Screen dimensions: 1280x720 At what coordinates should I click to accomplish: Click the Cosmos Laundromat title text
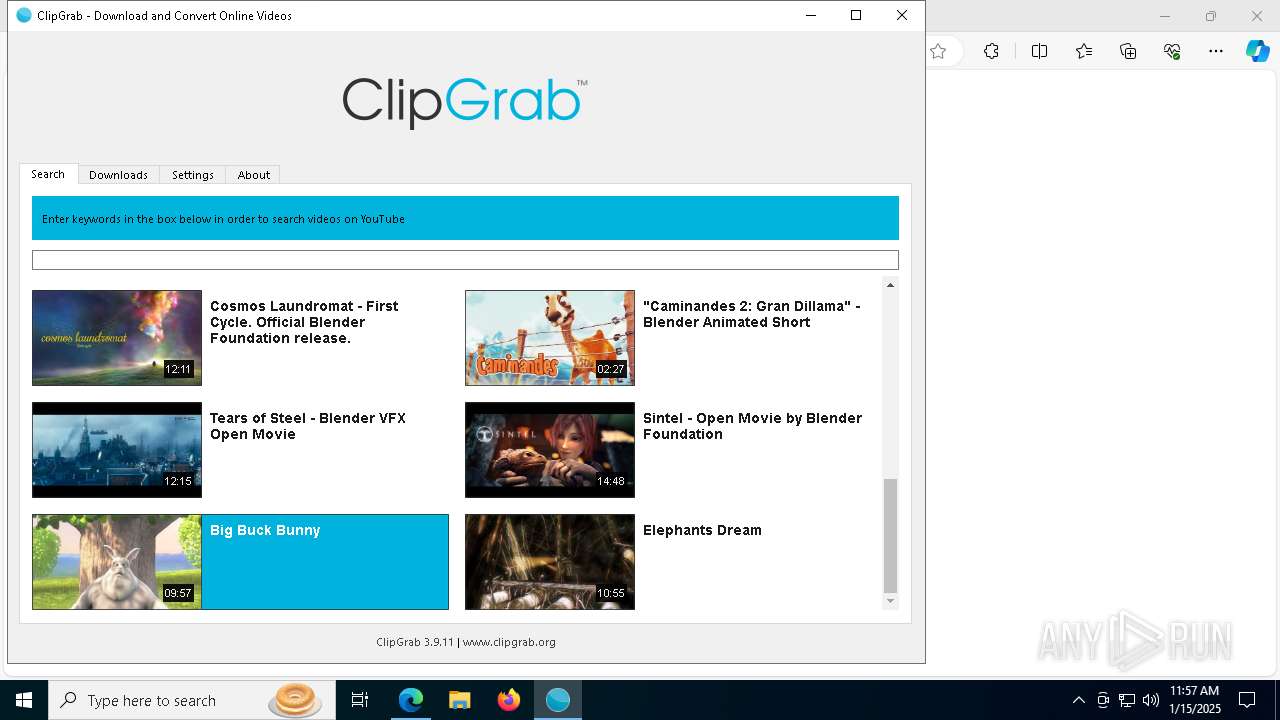(304, 322)
